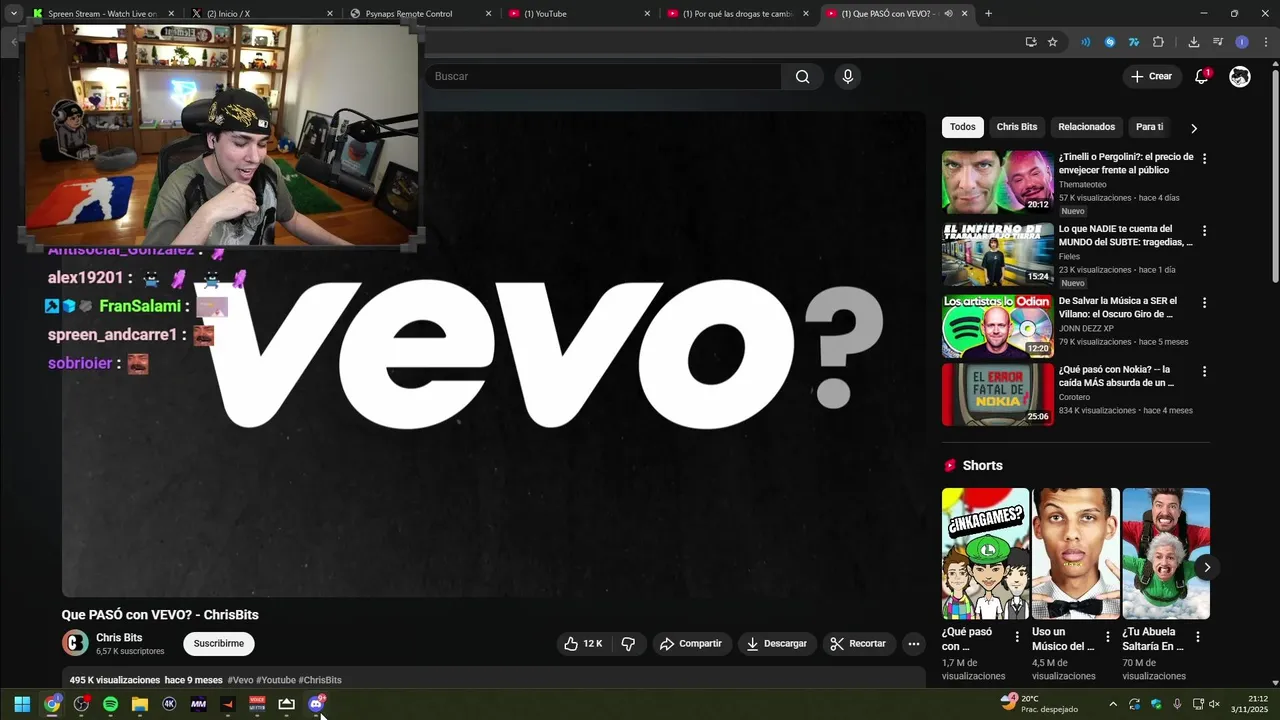The image size is (1280, 720).
Task: Open options for ¿Qué pasó con short
Action: (x=1017, y=637)
